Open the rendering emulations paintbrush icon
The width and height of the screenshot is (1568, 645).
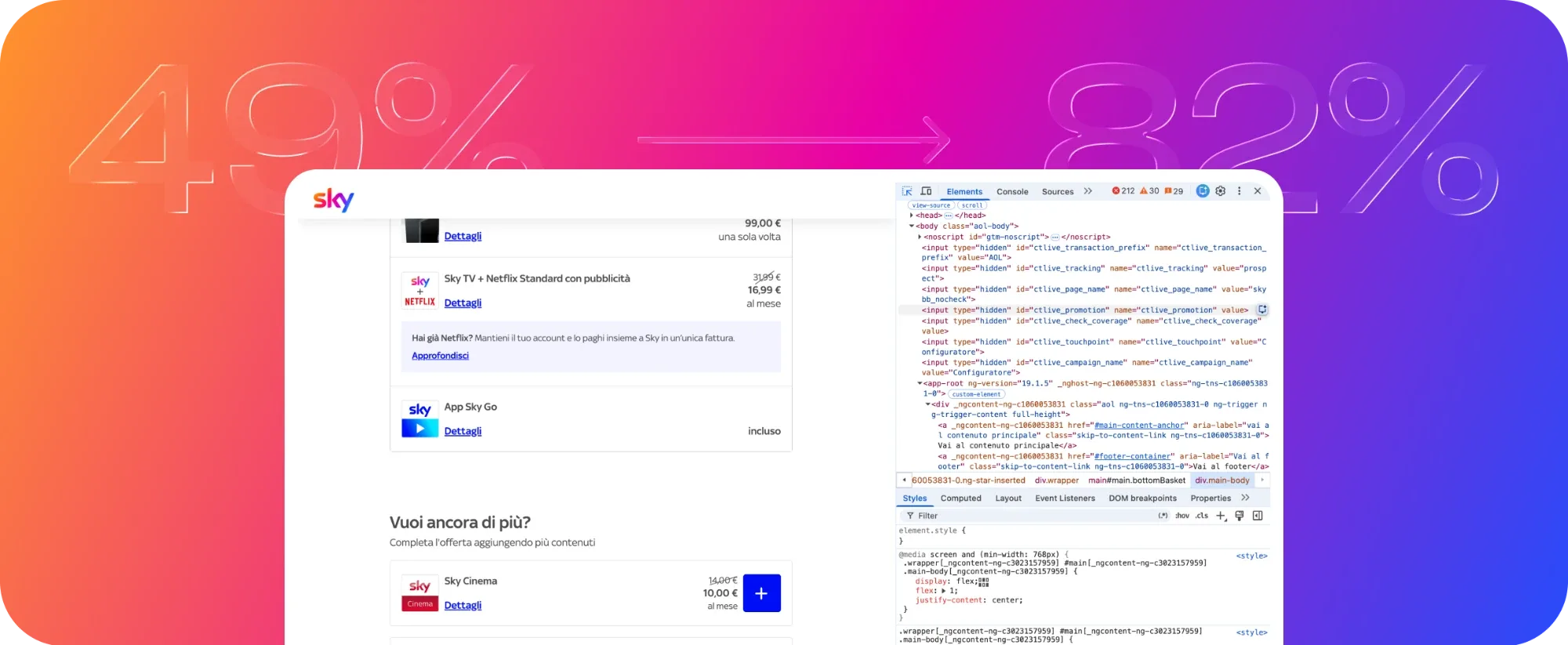click(1240, 516)
